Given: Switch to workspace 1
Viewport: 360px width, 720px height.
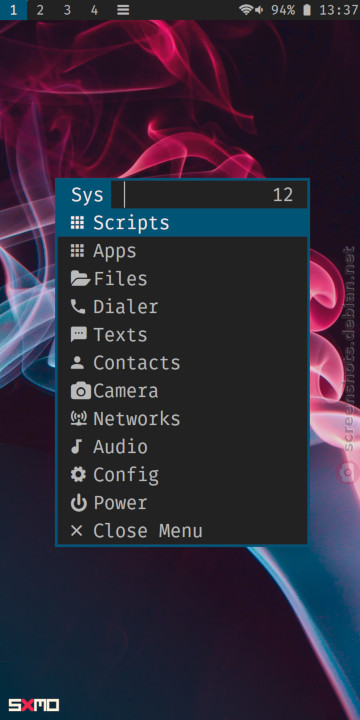Looking at the screenshot, I should pos(13,10).
